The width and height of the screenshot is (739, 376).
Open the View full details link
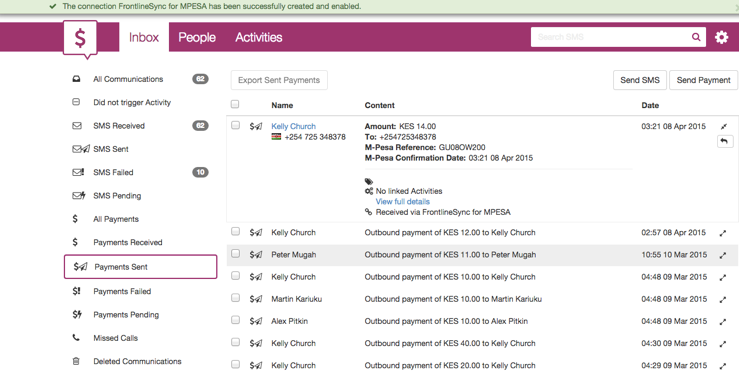point(402,202)
